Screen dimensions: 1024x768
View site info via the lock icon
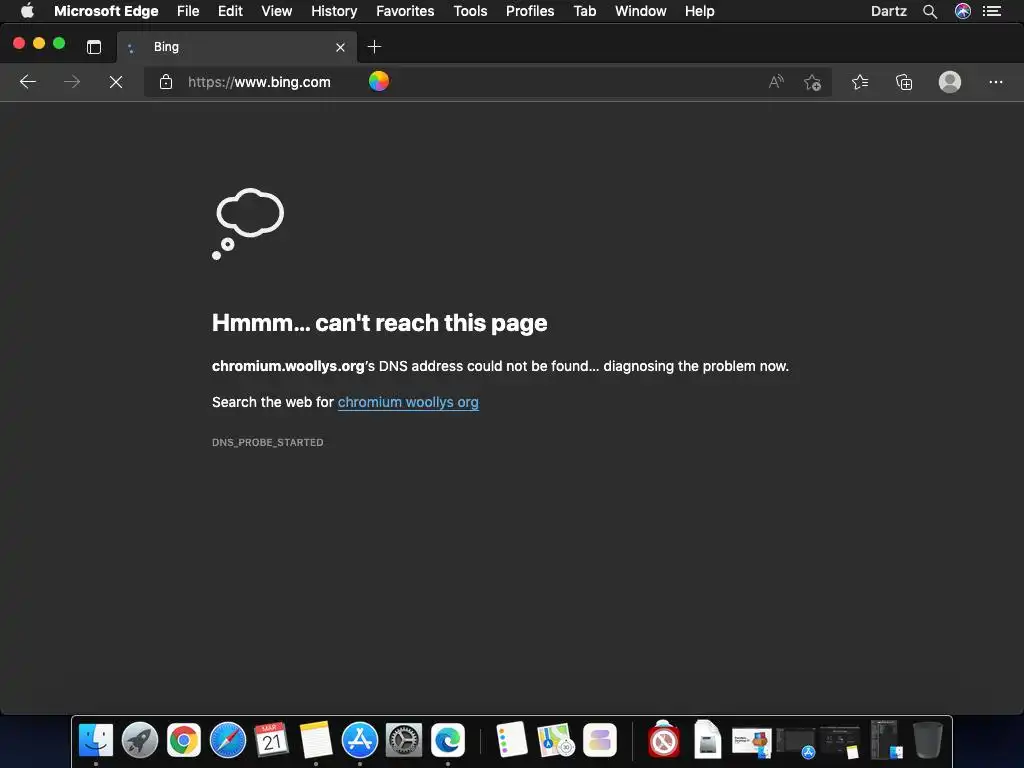pos(166,82)
